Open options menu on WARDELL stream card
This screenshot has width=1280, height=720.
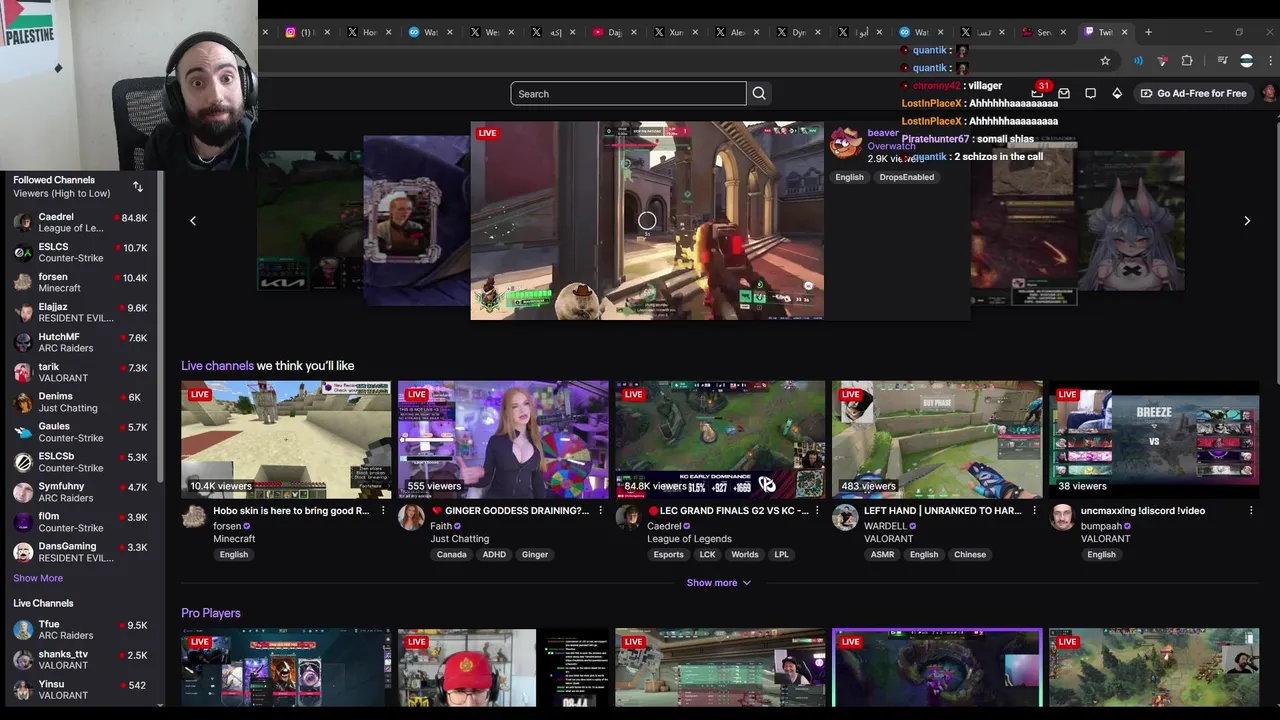point(1034,511)
